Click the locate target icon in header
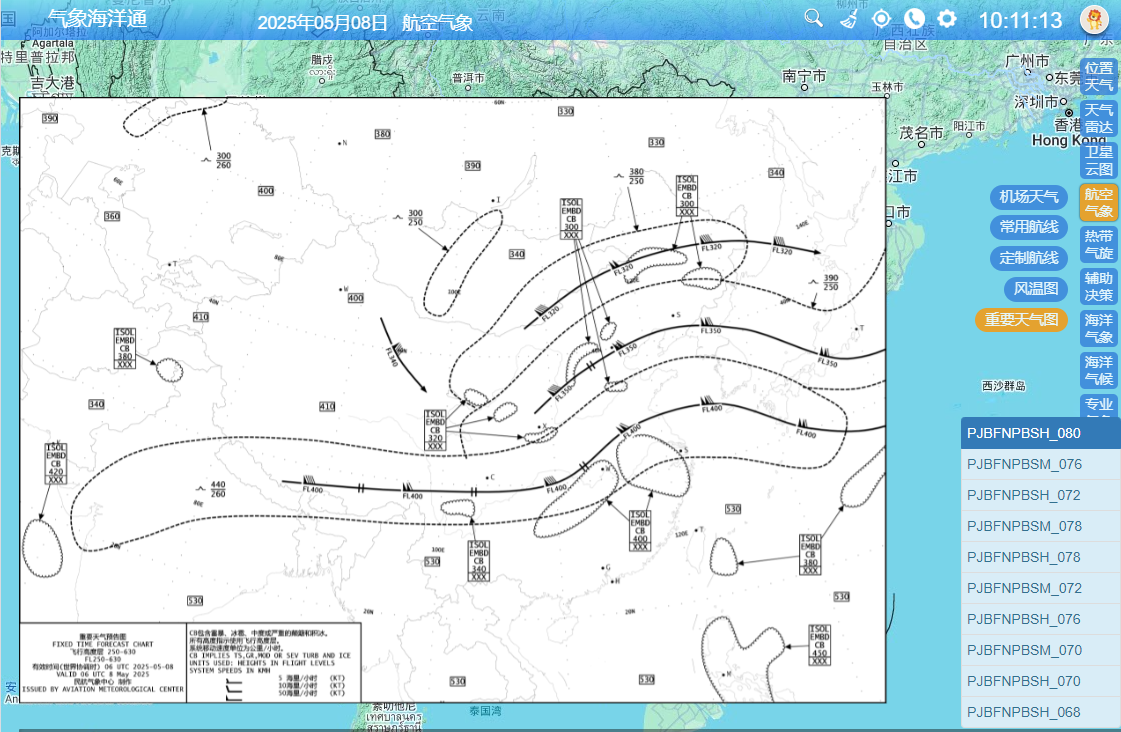1121x732 pixels. pos(882,19)
